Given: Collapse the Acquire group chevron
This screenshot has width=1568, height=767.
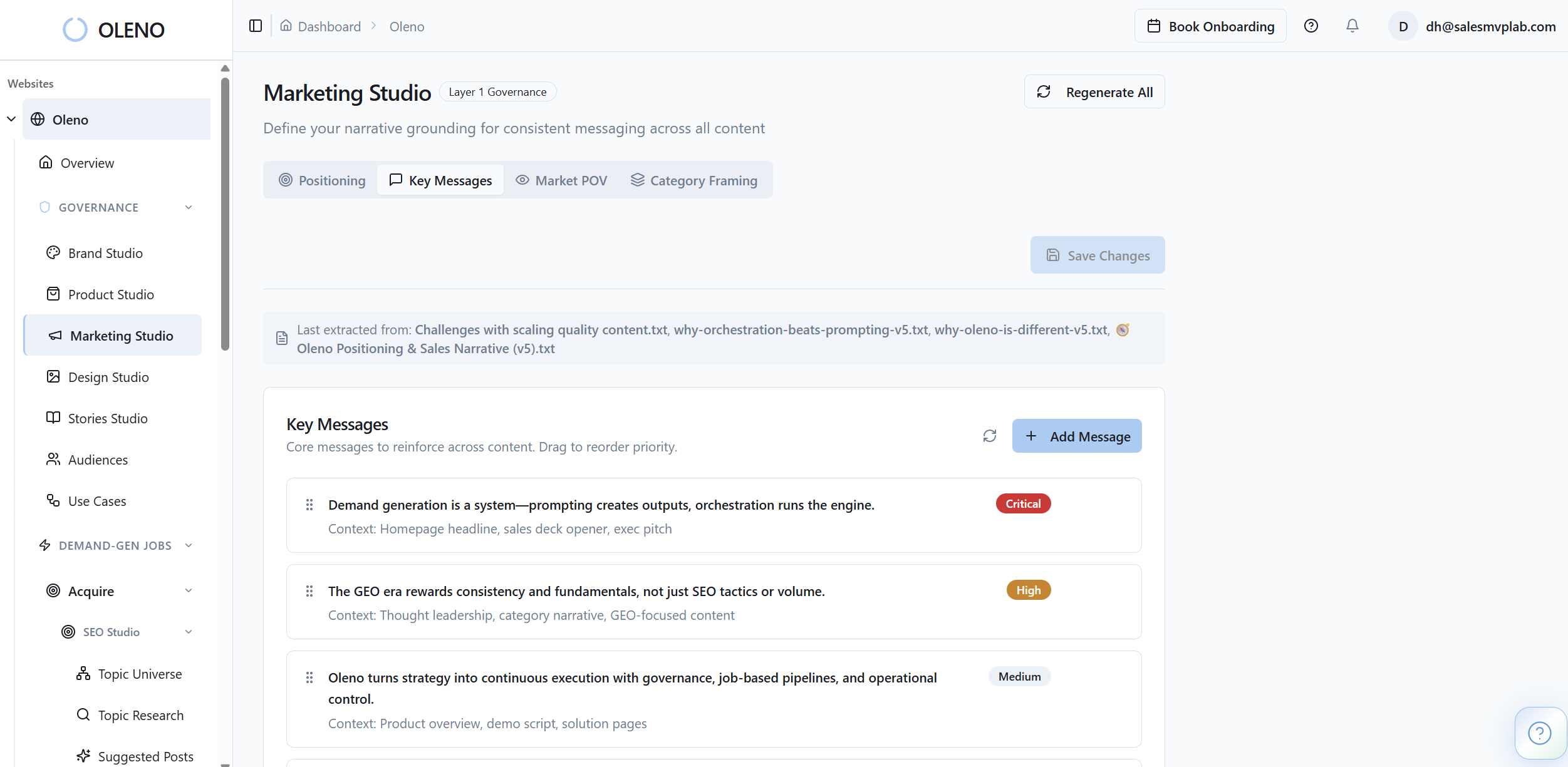Looking at the screenshot, I should 189,590.
